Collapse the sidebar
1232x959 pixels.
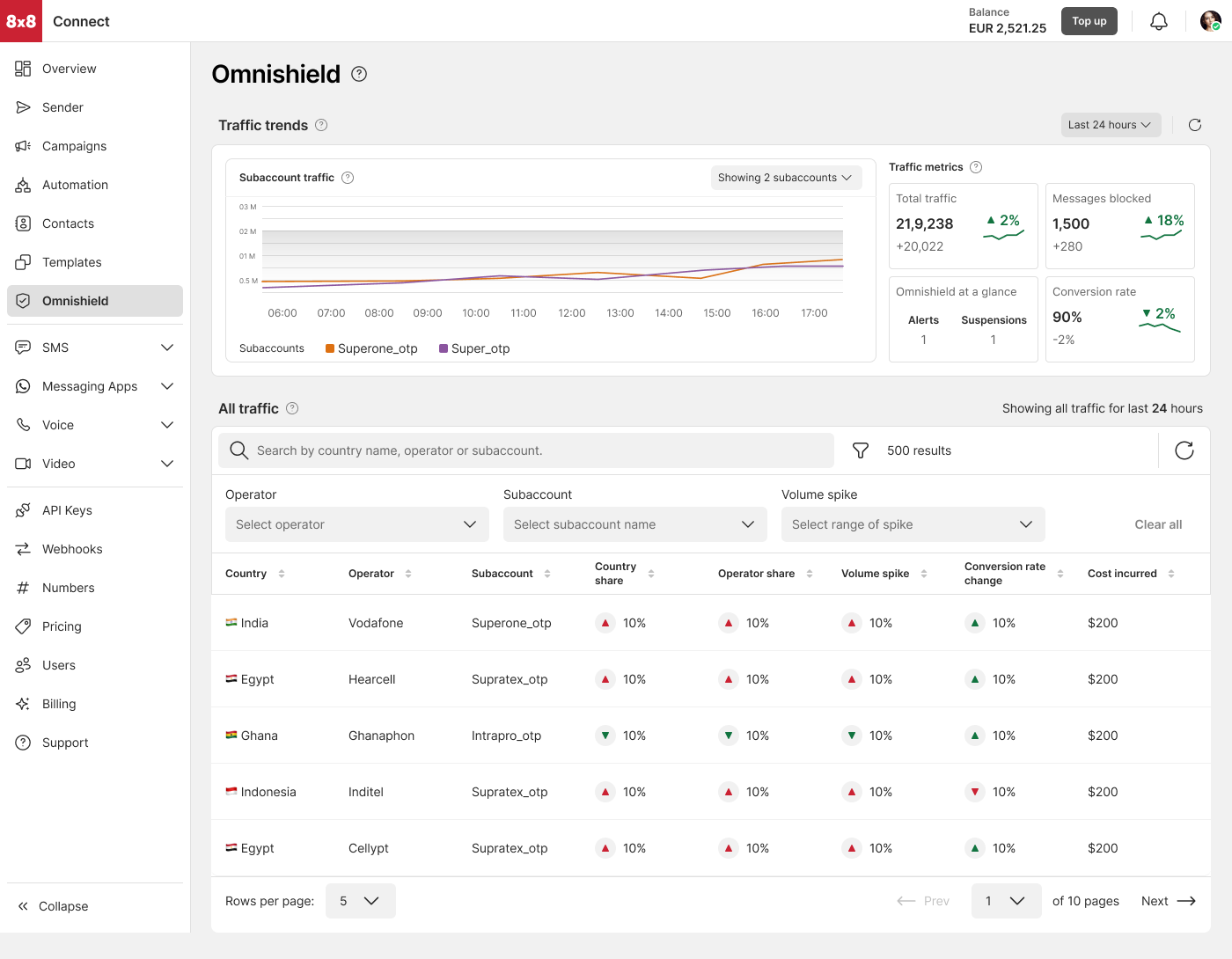pyautogui.click(x=53, y=906)
